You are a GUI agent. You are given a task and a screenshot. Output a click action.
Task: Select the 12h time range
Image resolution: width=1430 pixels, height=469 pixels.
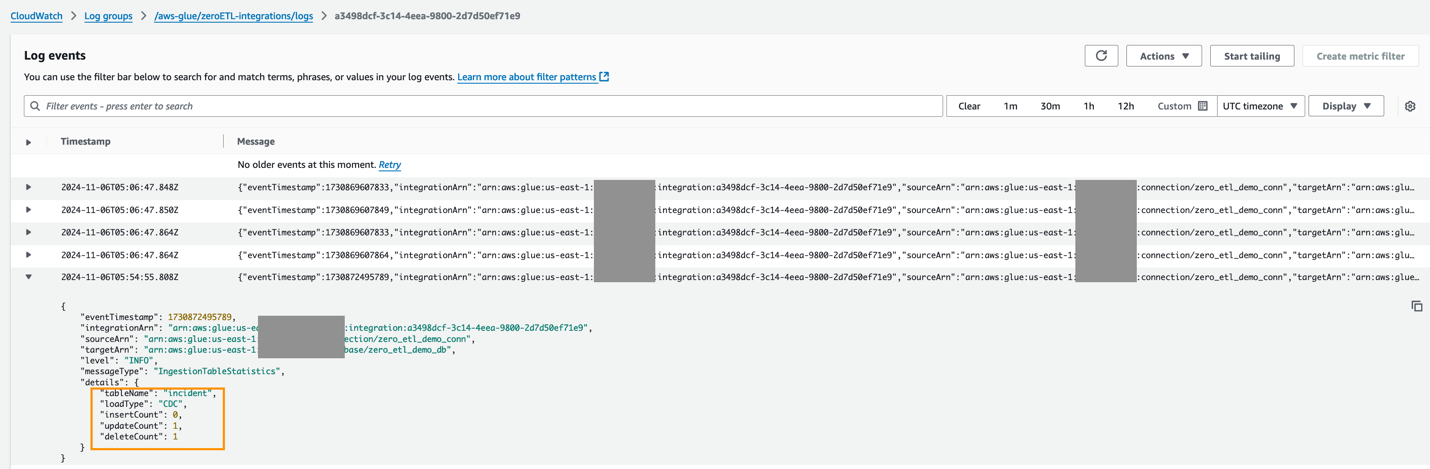tap(1126, 106)
